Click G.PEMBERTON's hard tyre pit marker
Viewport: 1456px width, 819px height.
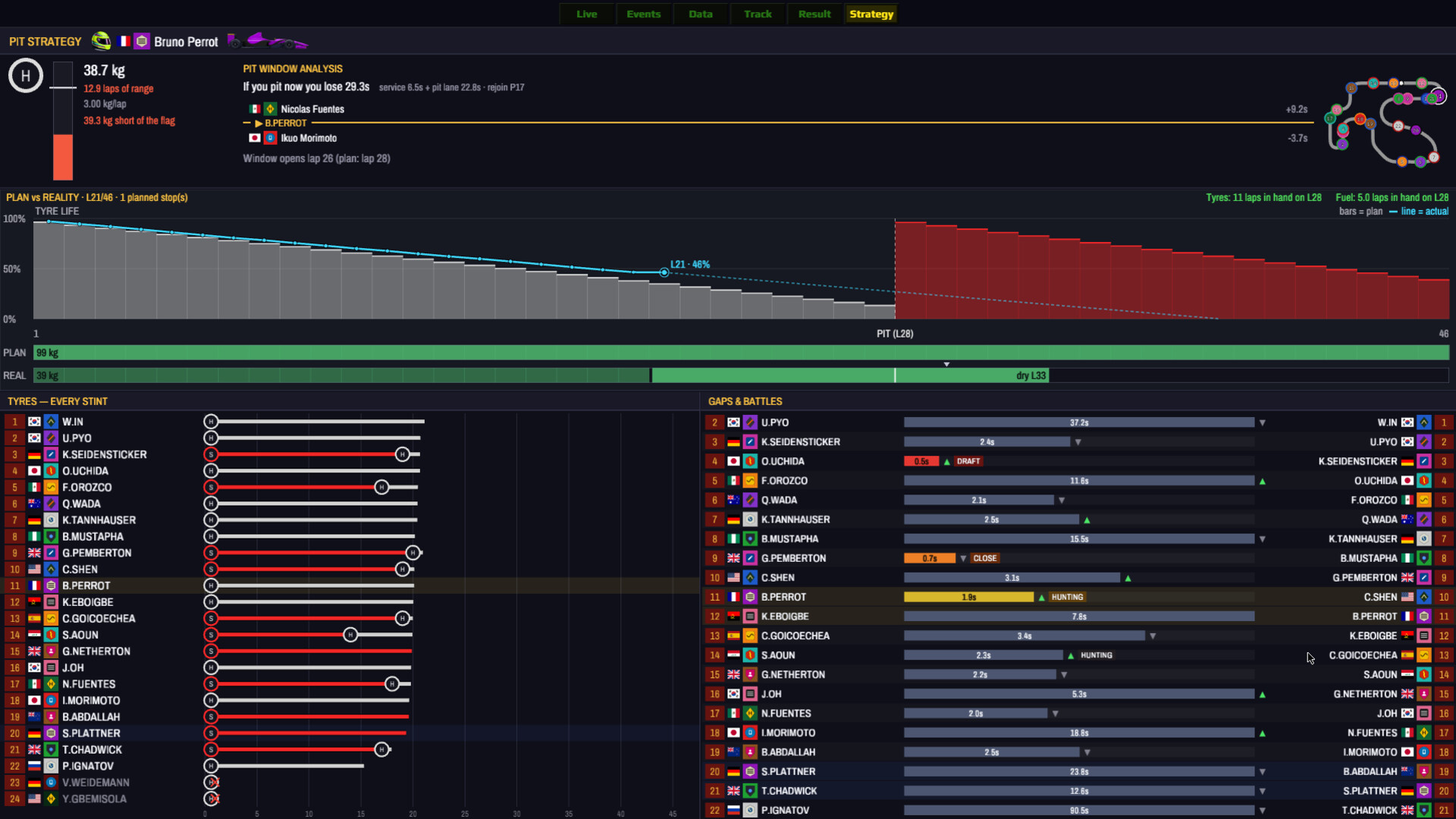coord(413,553)
